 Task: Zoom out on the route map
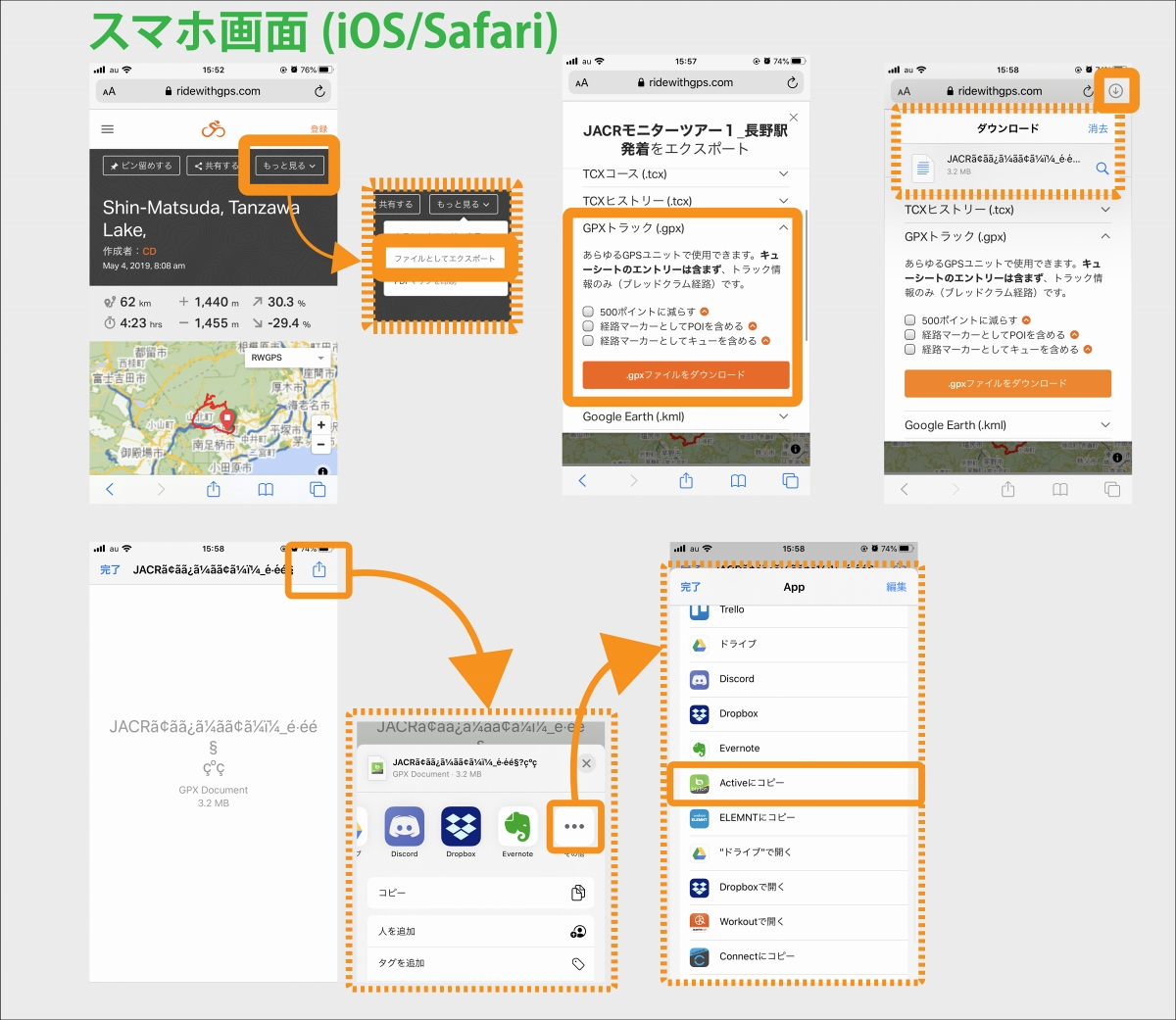click(320, 444)
